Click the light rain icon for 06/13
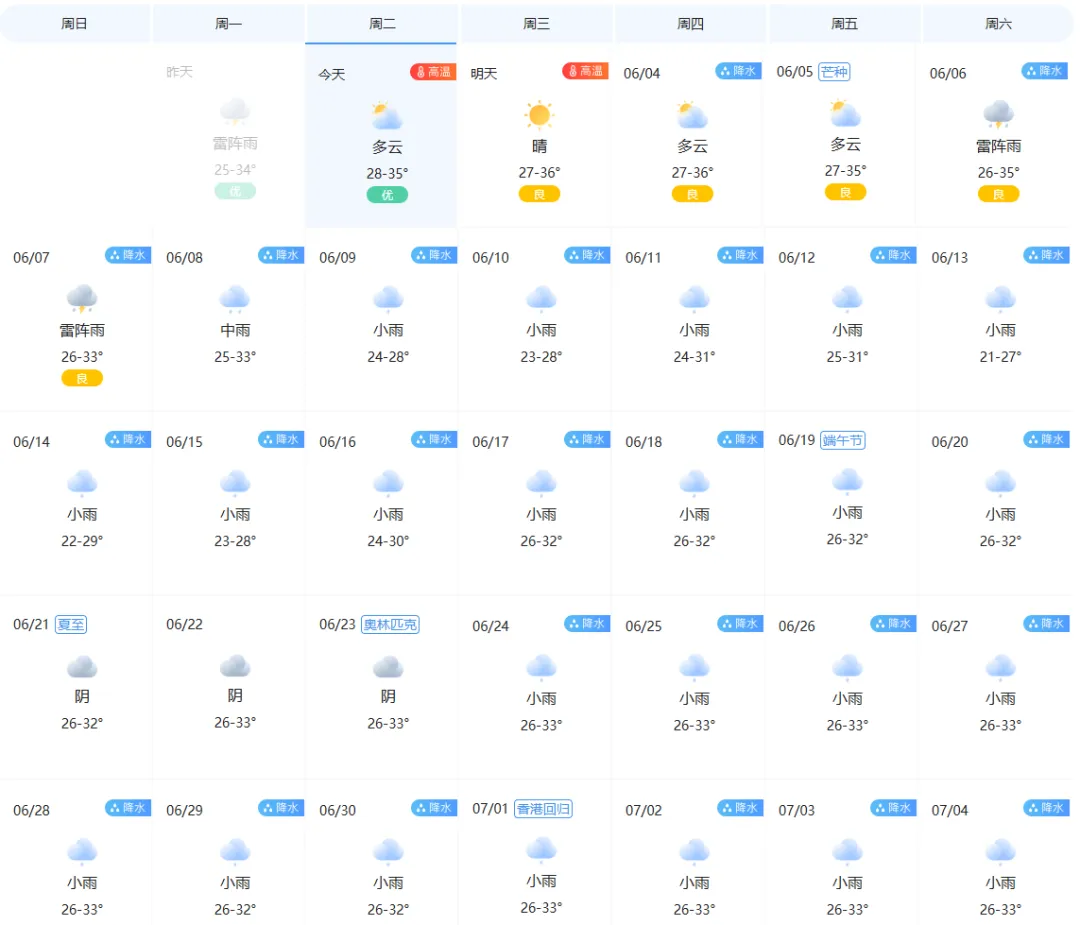Screen dimensions: 1080x925 pos(1001,299)
